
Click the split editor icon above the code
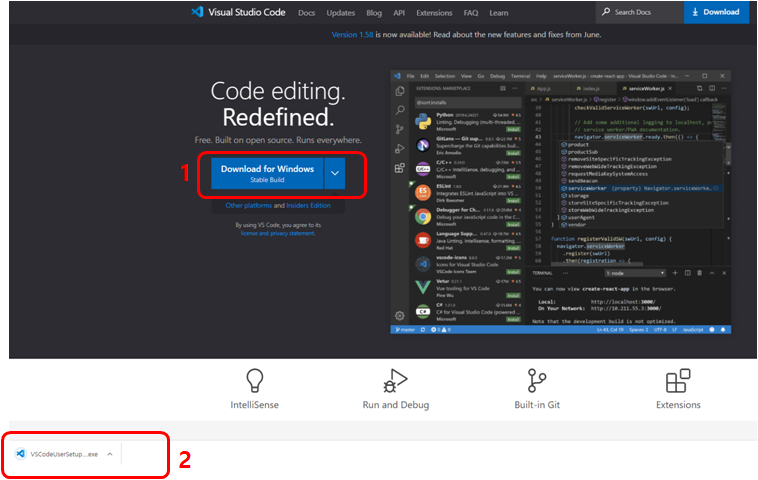pos(712,88)
